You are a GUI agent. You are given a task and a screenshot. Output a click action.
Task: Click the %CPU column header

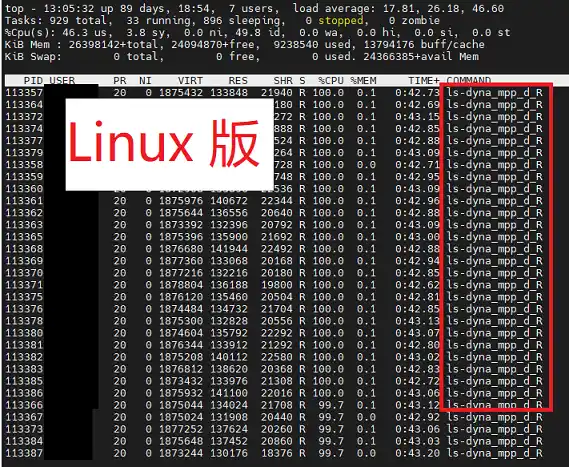tap(330, 80)
